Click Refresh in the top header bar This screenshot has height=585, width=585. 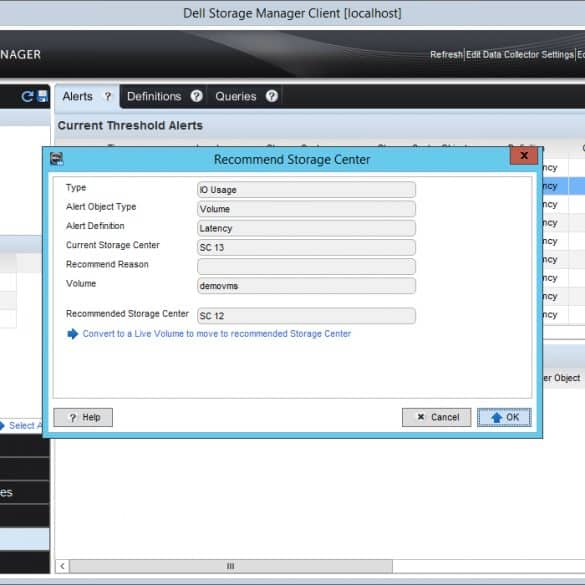pos(446,54)
